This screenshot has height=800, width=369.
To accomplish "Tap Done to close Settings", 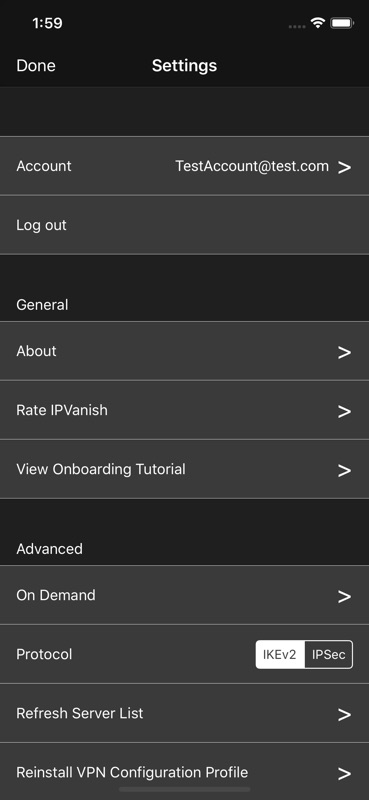I will click(36, 66).
